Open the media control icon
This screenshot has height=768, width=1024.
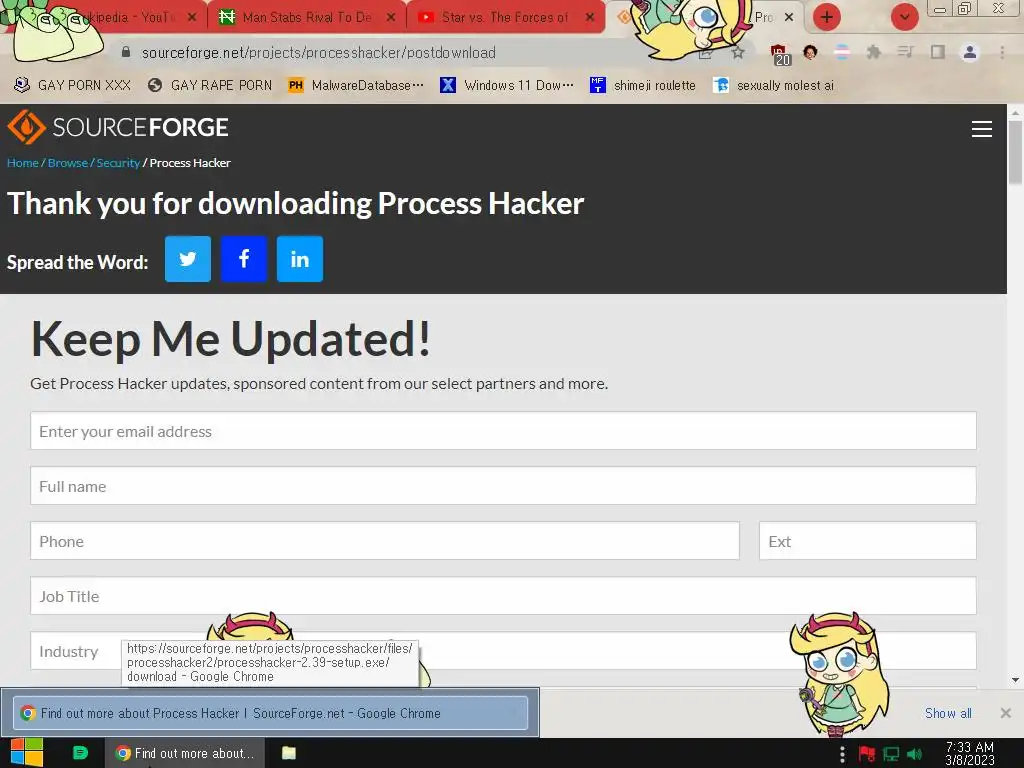[x=905, y=52]
